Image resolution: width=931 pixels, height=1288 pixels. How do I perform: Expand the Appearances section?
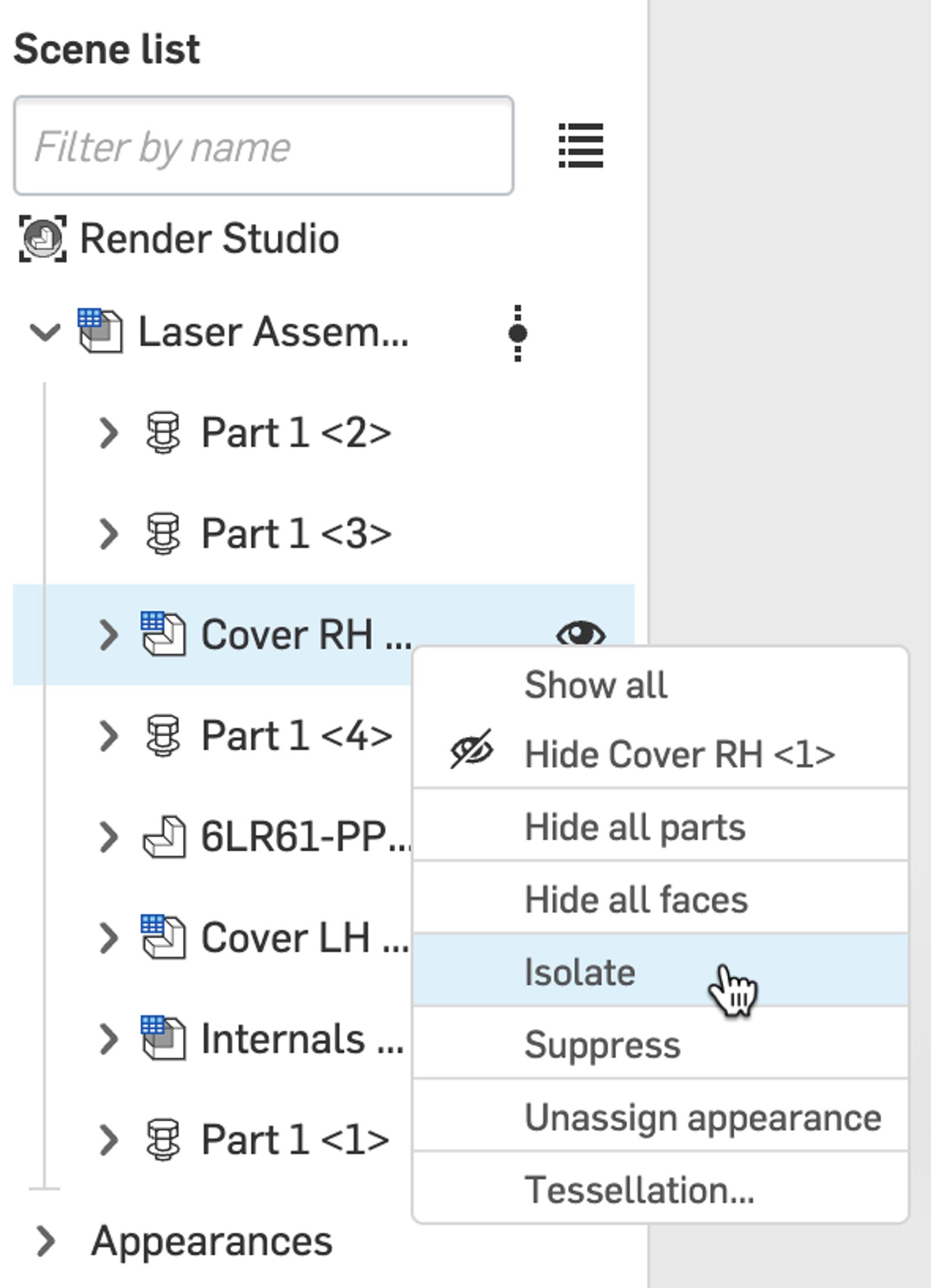pyautogui.click(x=46, y=1241)
